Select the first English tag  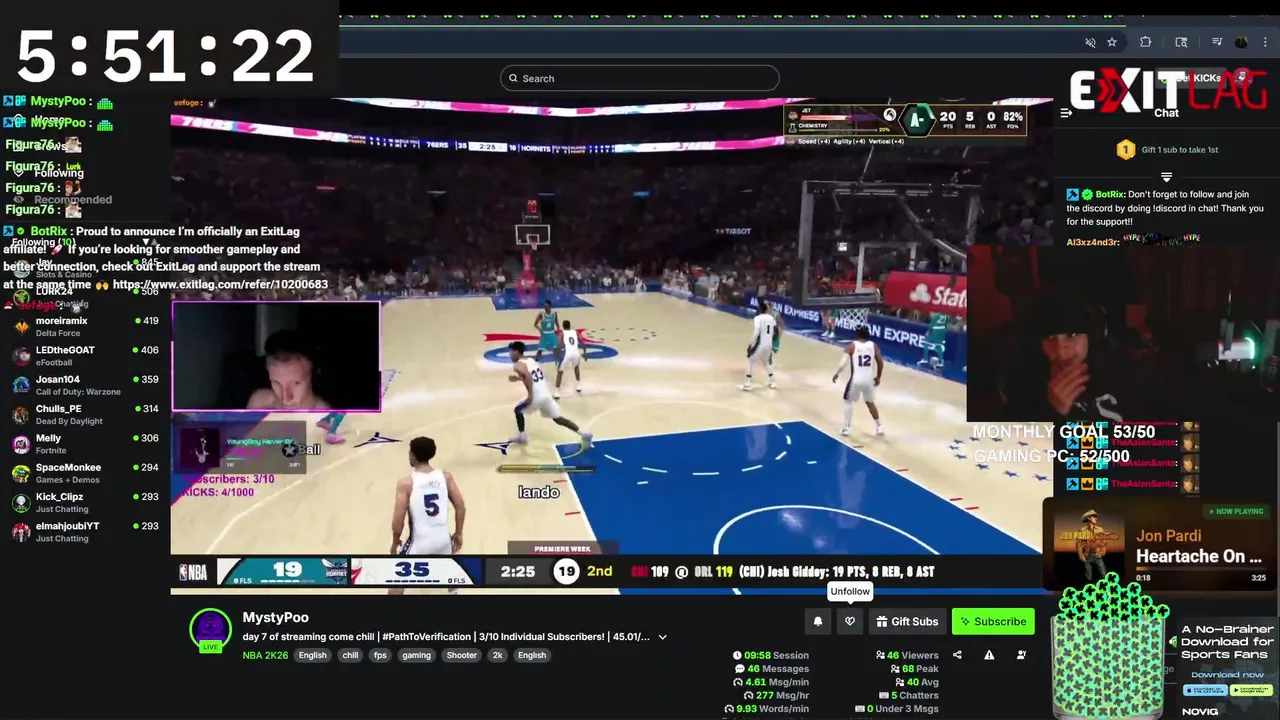pos(312,655)
